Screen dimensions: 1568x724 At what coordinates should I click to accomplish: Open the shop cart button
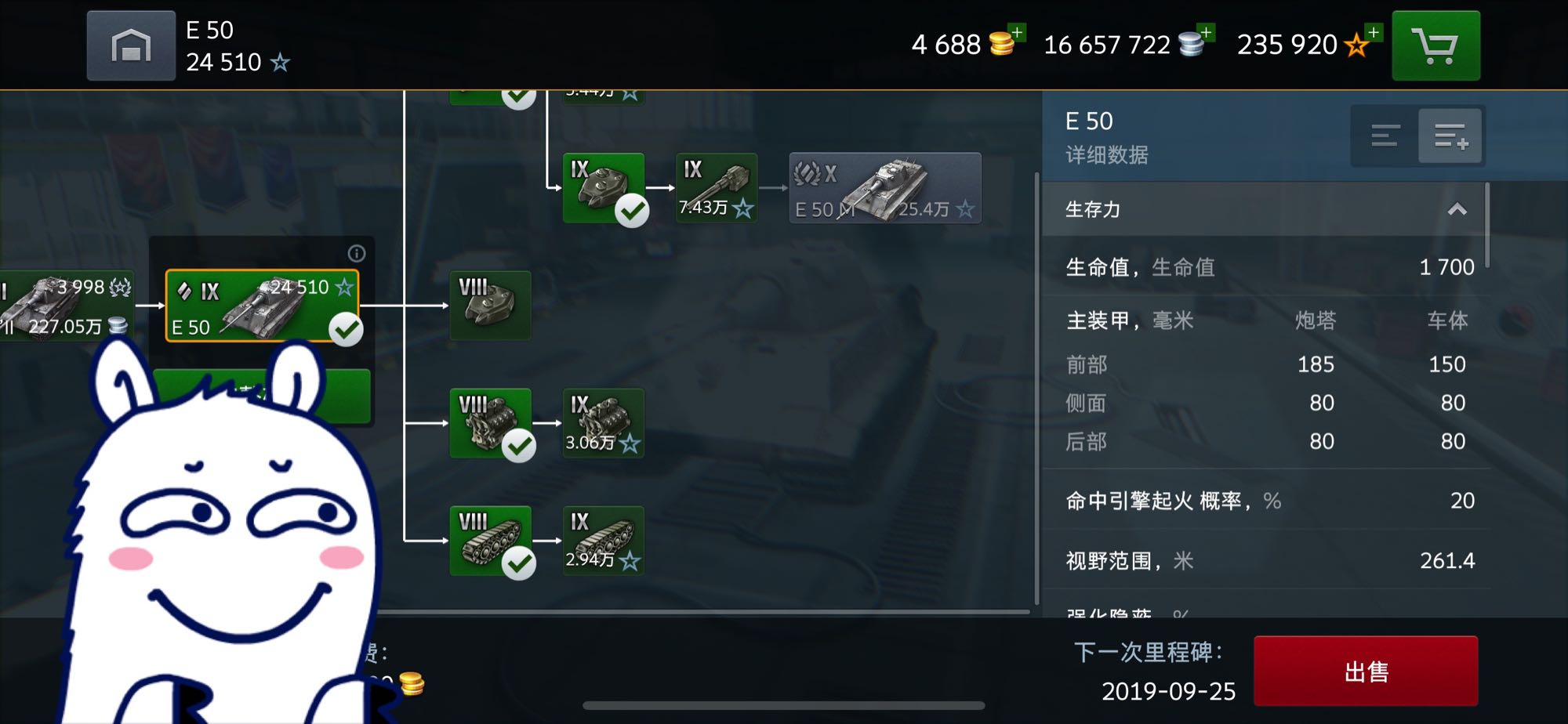(1436, 45)
